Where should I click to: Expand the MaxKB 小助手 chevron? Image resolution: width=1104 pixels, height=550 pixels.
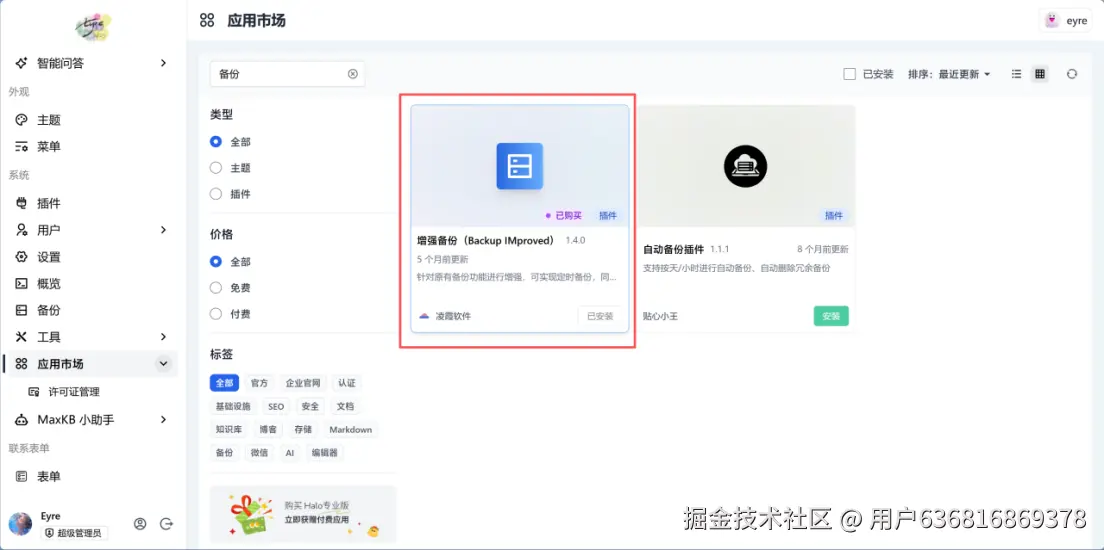(163, 420)
